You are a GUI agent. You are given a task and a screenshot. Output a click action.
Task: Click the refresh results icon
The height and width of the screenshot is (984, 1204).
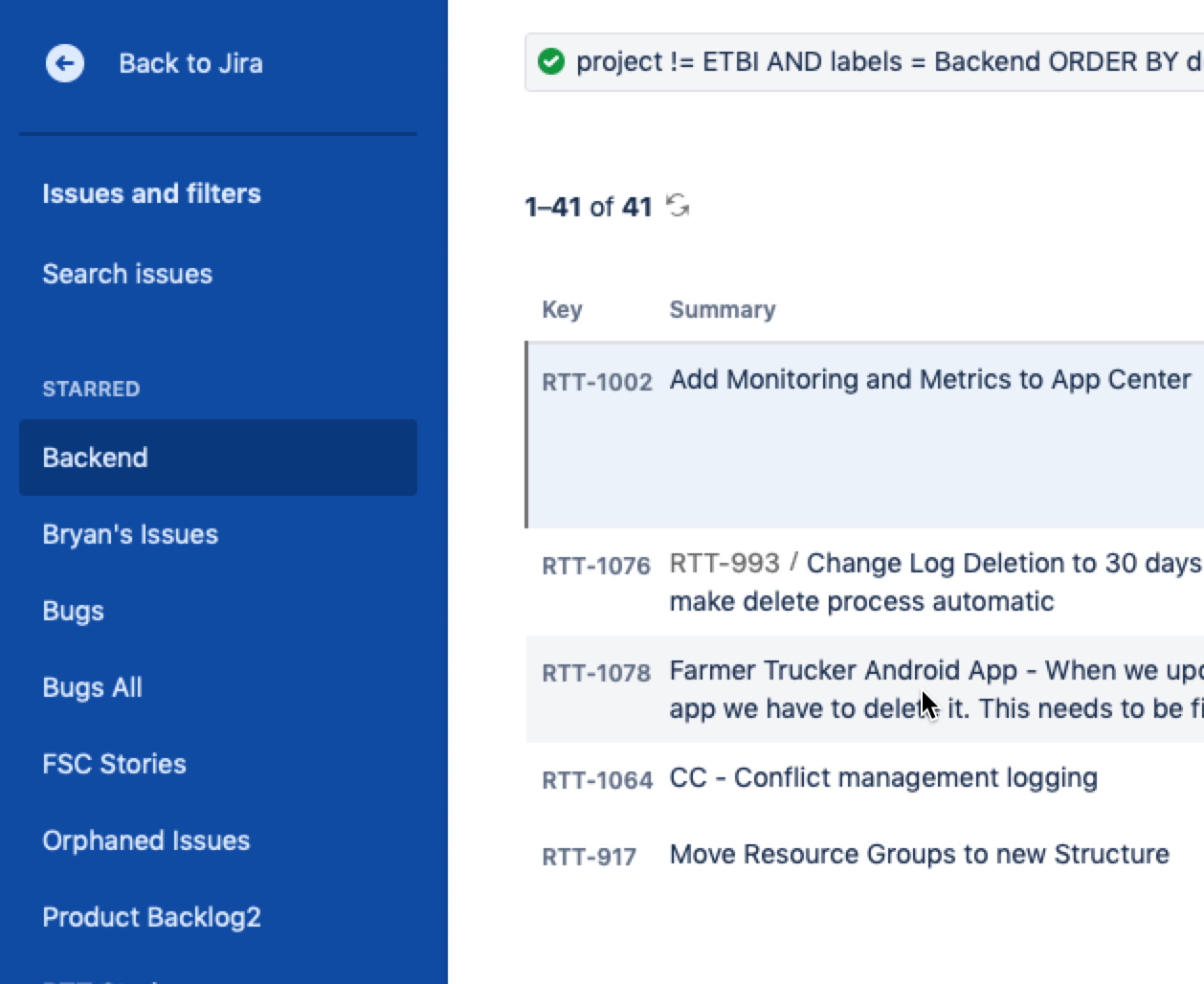pos(678,205)
